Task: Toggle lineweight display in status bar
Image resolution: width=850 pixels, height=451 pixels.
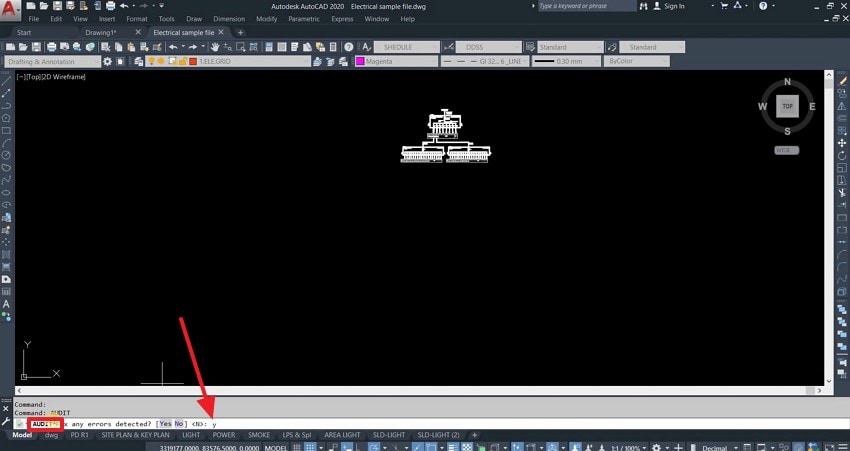Action: pyautogui.click(x=453, y=447)
